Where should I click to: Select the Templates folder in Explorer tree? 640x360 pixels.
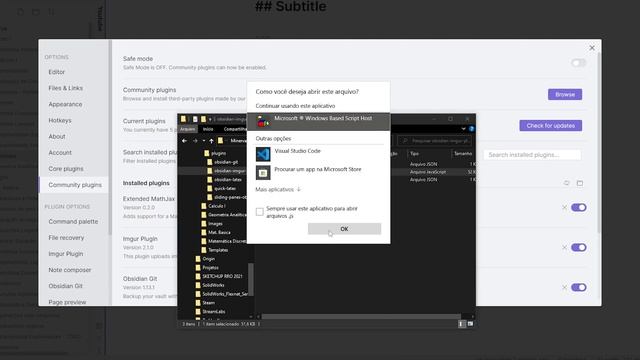(x=215, y=250)
